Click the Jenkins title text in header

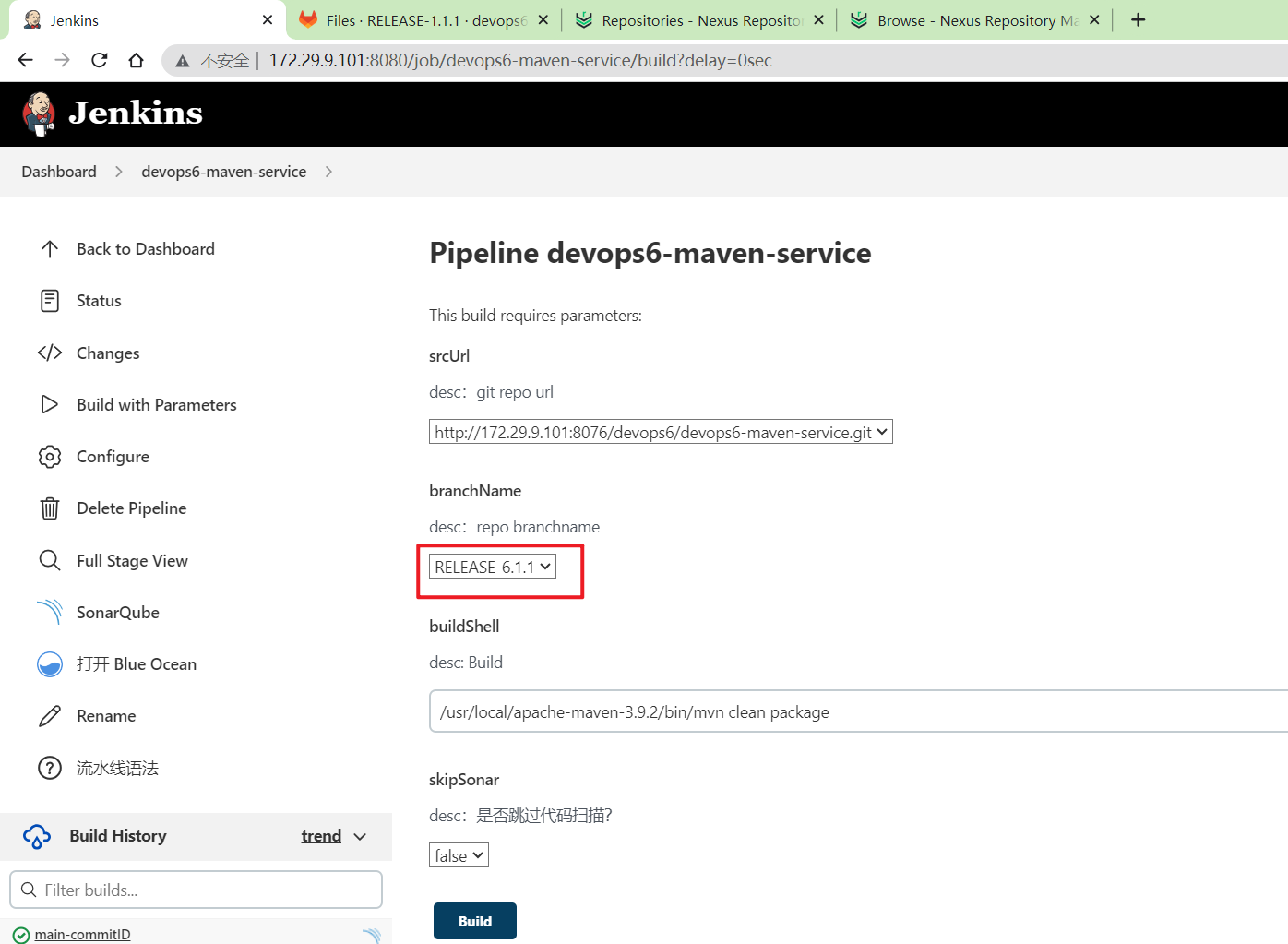pyautogui.click(x=136, y=114)
